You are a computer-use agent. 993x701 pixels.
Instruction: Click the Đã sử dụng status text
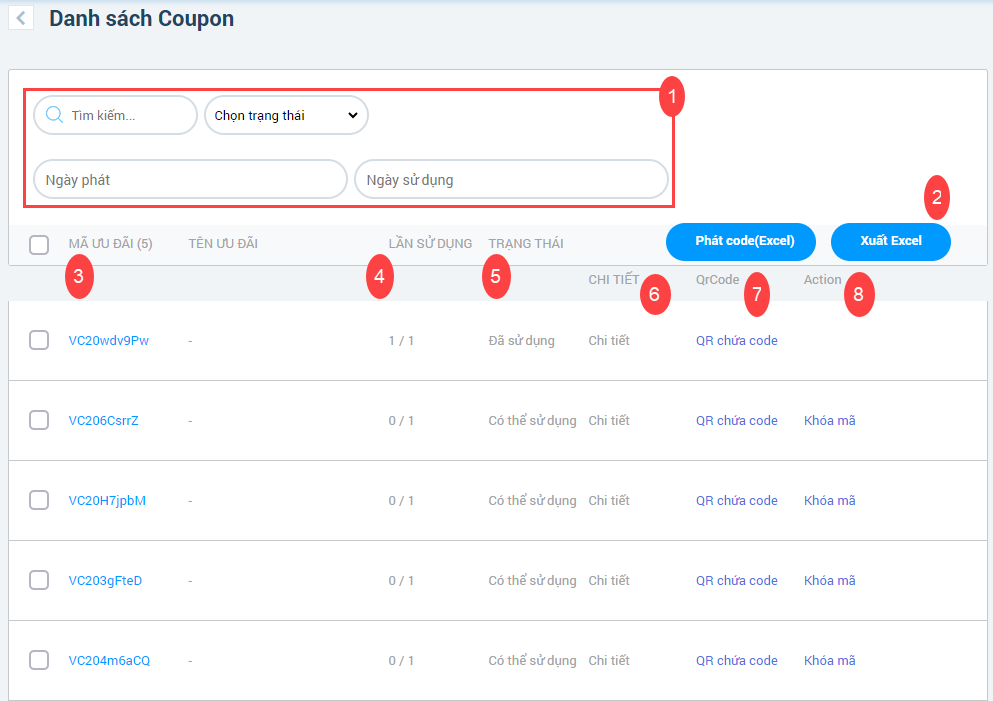tap(521, 341)
